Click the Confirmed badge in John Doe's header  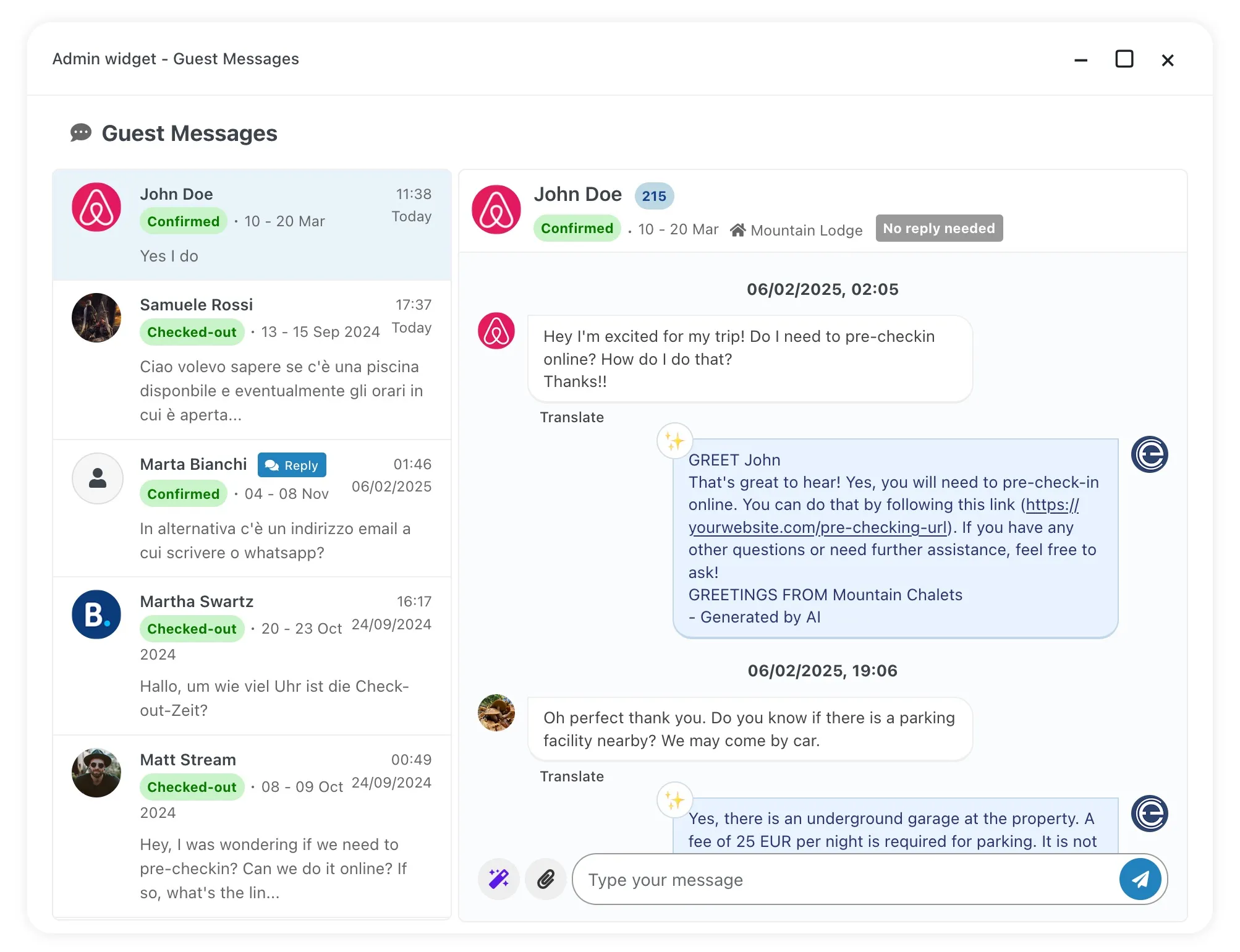tap(577, 228)
